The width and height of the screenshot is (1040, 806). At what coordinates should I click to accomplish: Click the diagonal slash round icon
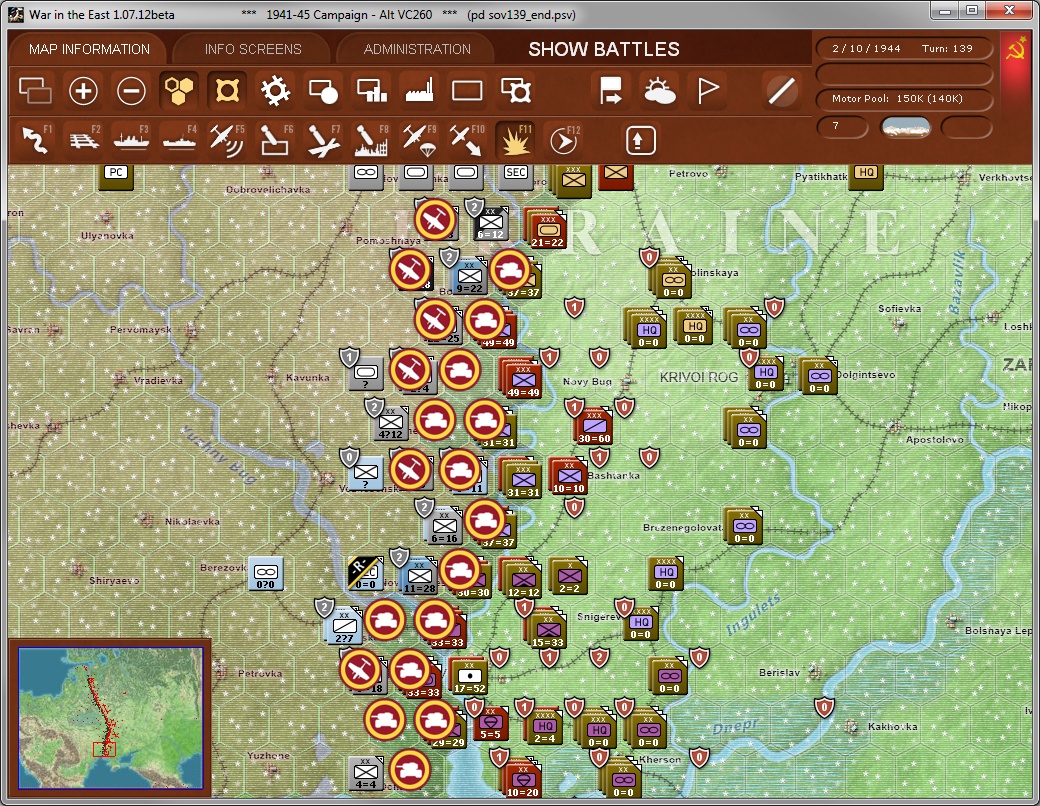pyautogui.click(x=781, y=91)
